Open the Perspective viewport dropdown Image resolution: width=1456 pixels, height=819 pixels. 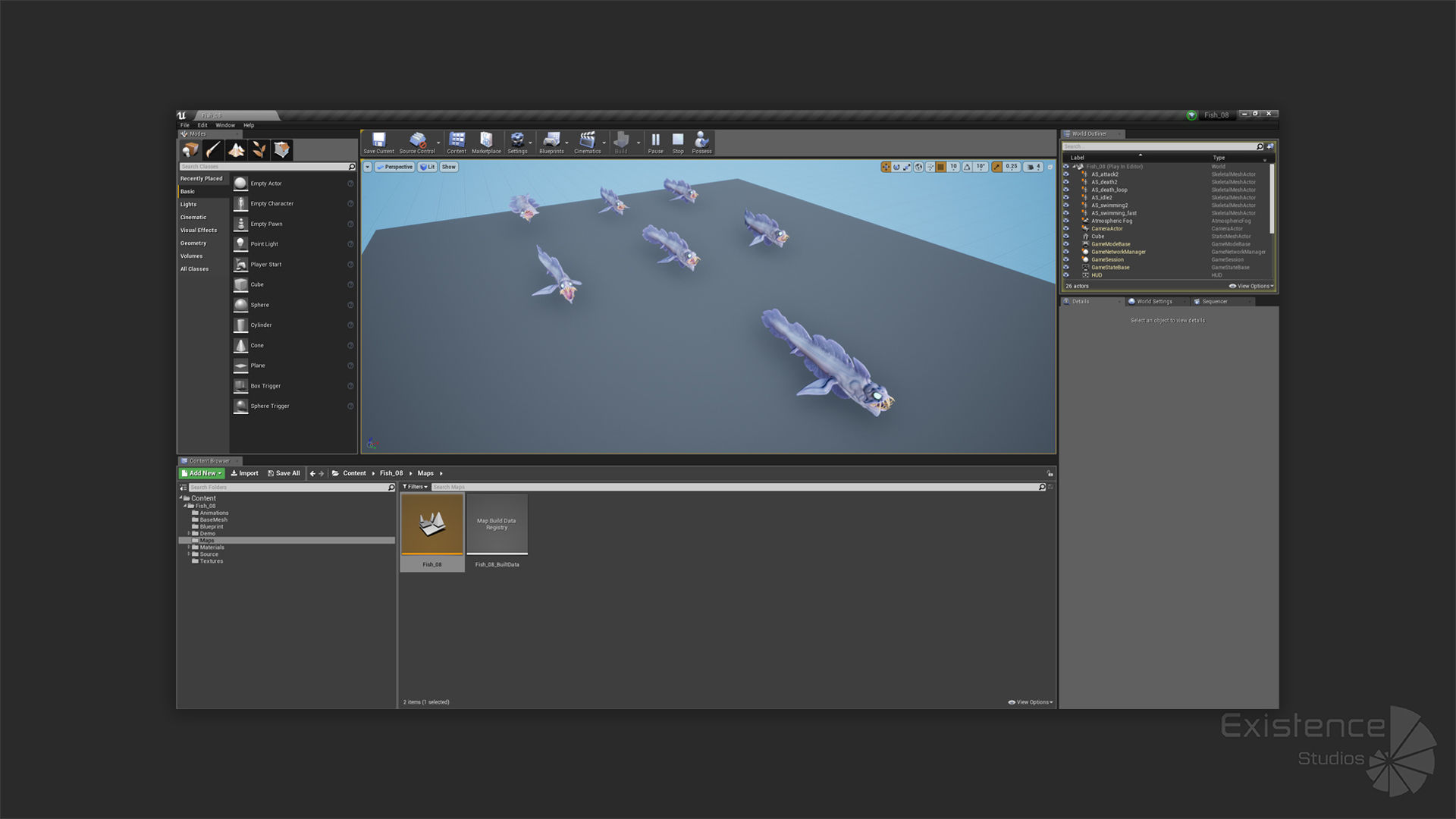pos(395,167)
